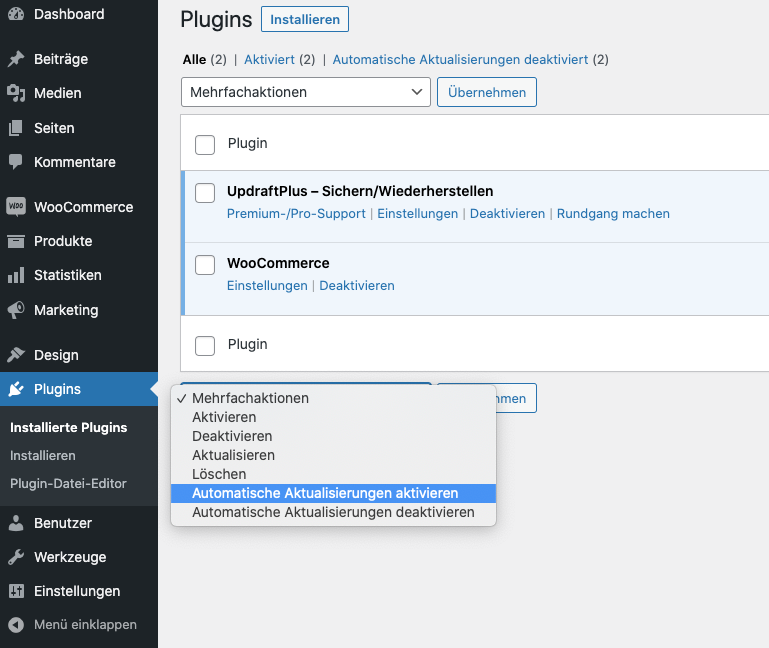The image size is (769, 648).
Task: Click the WooCommerce plugin title
Action: pos(278,263)
